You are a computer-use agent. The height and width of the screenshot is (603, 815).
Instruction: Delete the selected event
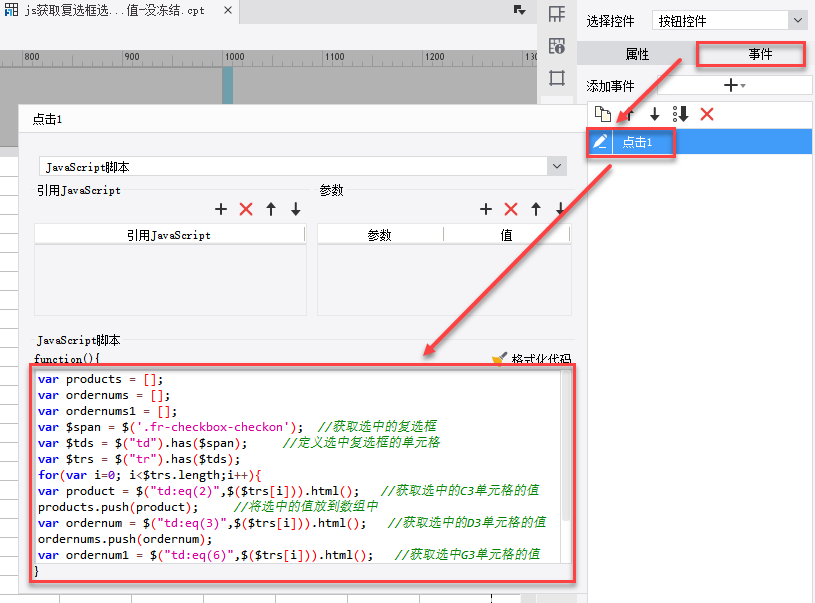pos(707,114)
